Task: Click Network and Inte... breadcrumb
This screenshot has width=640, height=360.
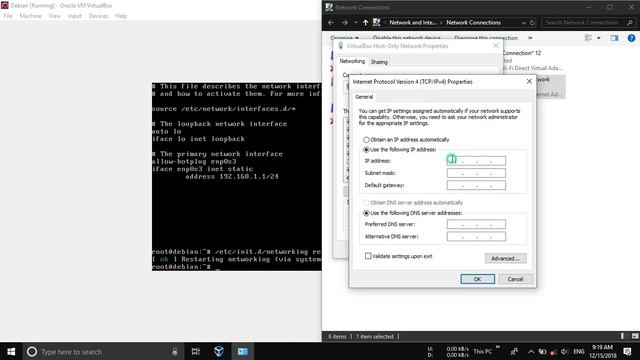Action: [413, 22]
